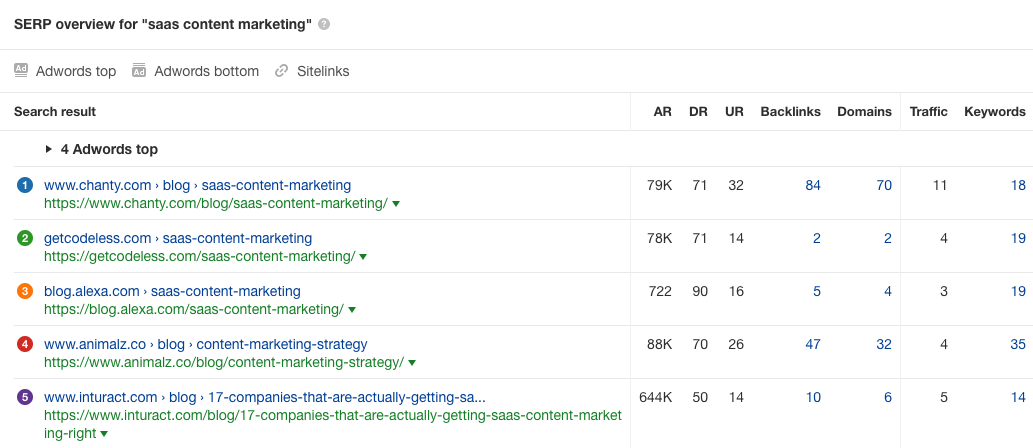This screenshot has width=1033, height=448.
Task: Click the Backlinks column header
Action: 791,111
